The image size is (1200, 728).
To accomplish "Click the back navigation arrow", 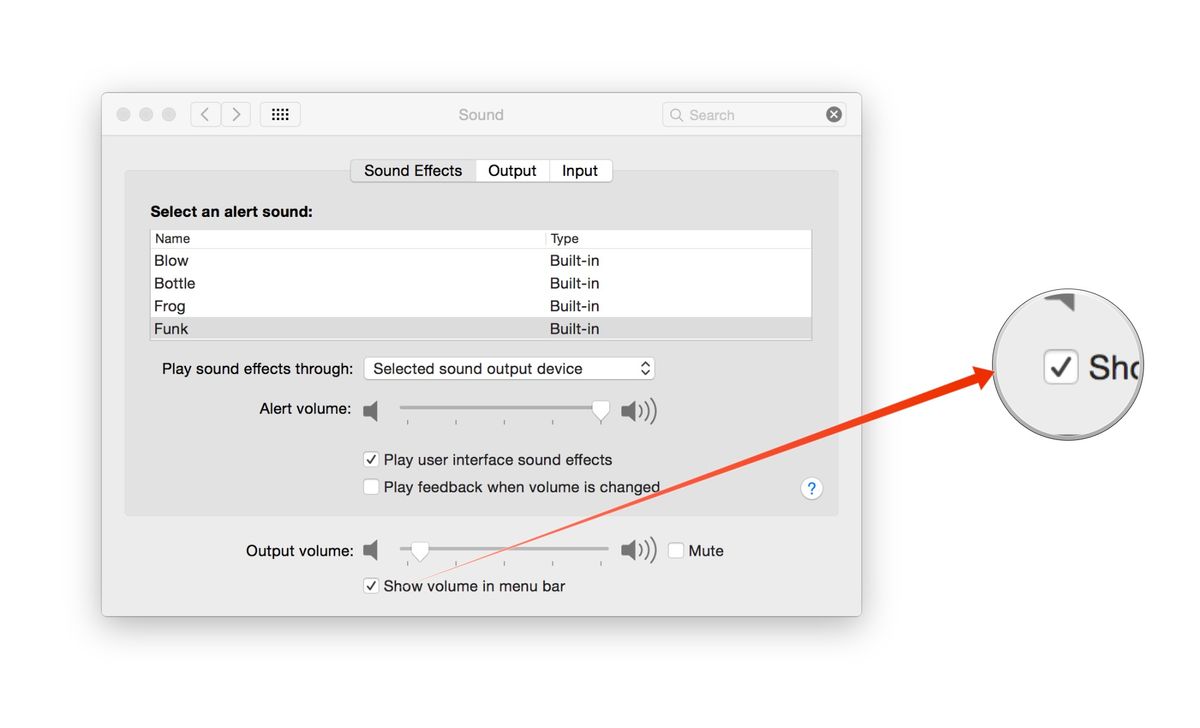I will pyautogui.click(x=205, y=114).
